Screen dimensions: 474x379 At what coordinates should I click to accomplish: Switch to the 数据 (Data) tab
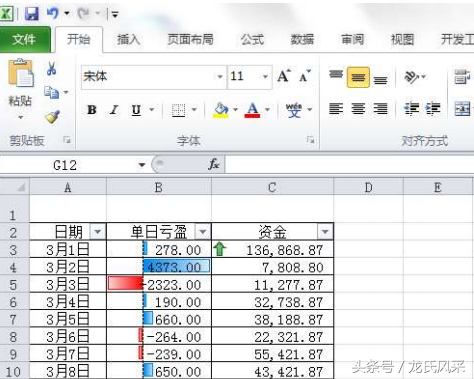coord(302,40)
